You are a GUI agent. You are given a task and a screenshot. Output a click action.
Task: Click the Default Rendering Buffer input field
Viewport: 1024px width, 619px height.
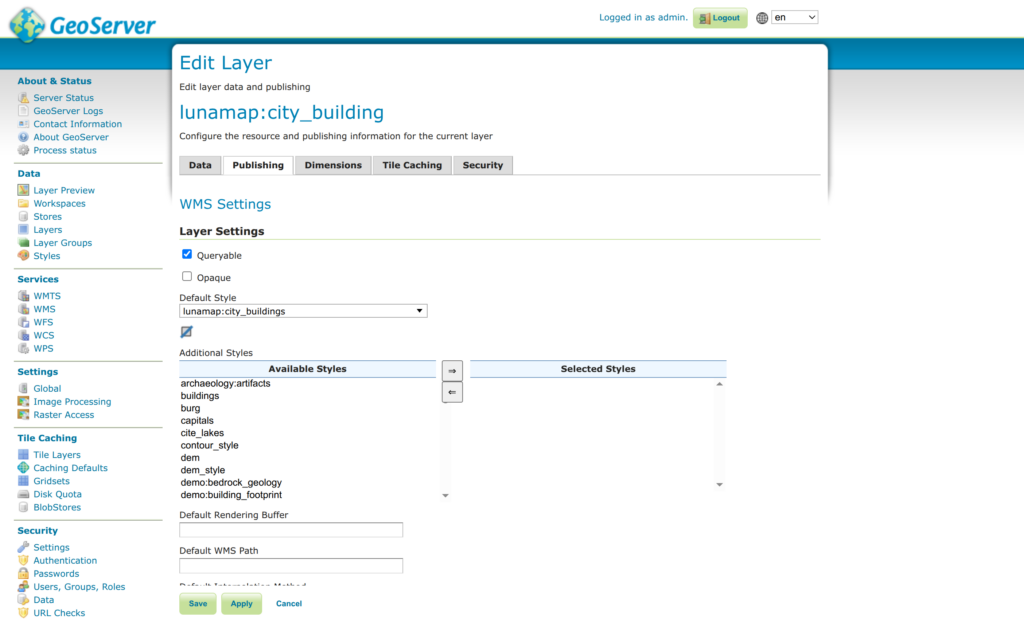(x=291, y=530)
